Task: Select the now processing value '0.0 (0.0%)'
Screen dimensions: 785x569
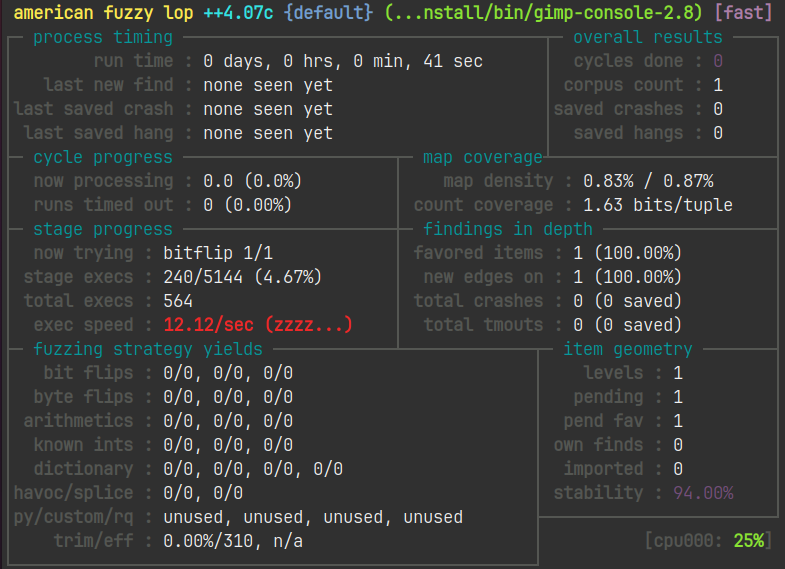Action: (x=252, y=181)
